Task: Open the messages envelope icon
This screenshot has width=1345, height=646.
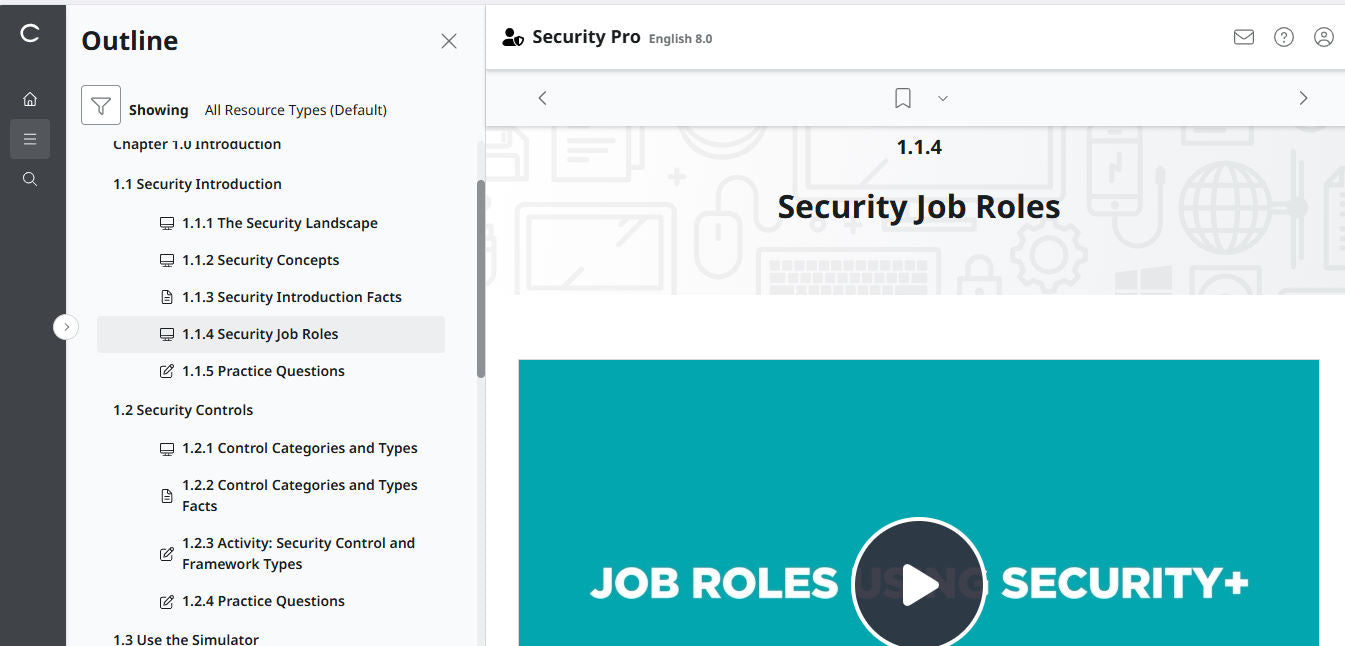Action: tap(1243, 36)
